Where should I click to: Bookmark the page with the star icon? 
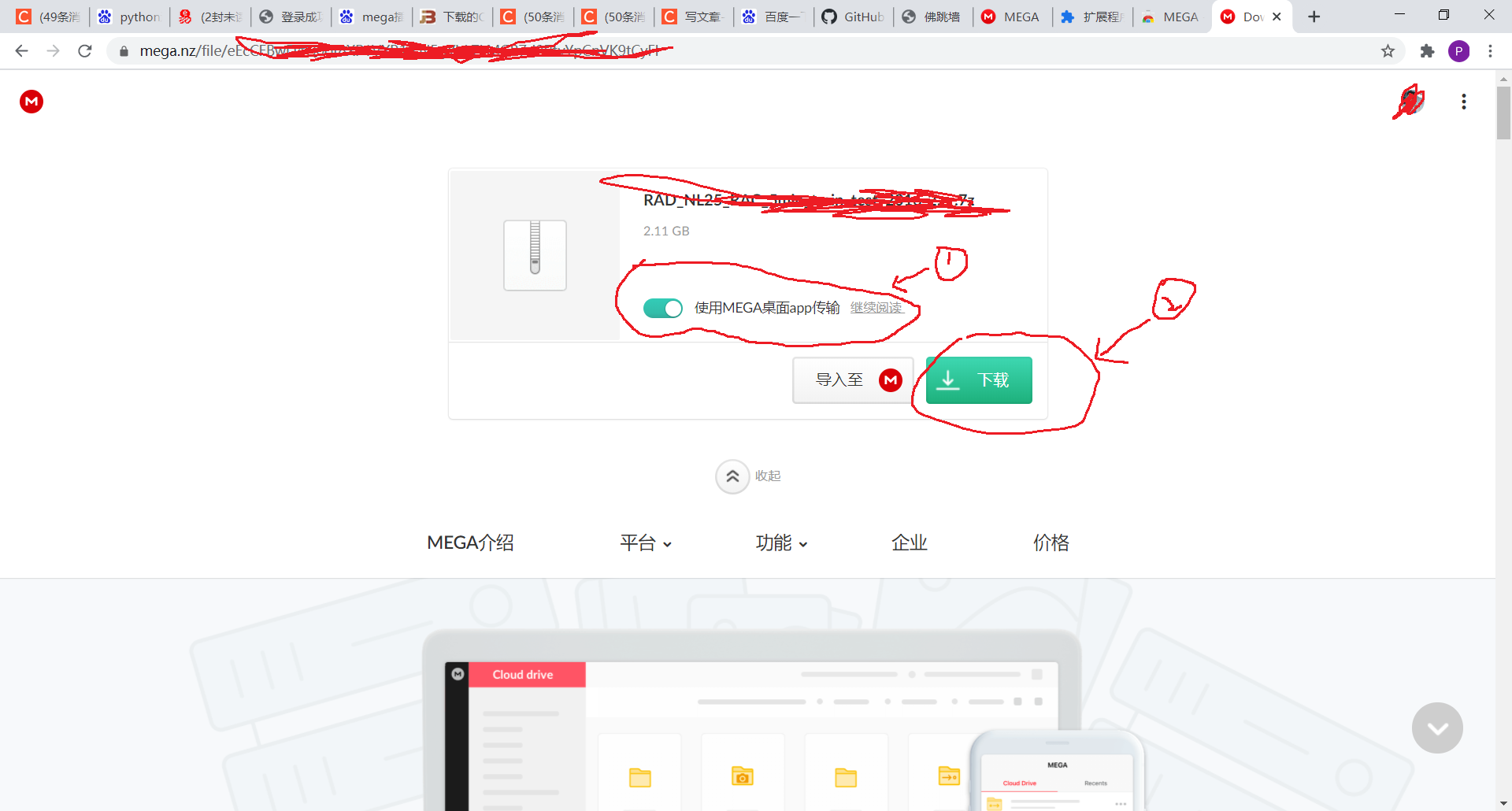(x=1388, y=50)
